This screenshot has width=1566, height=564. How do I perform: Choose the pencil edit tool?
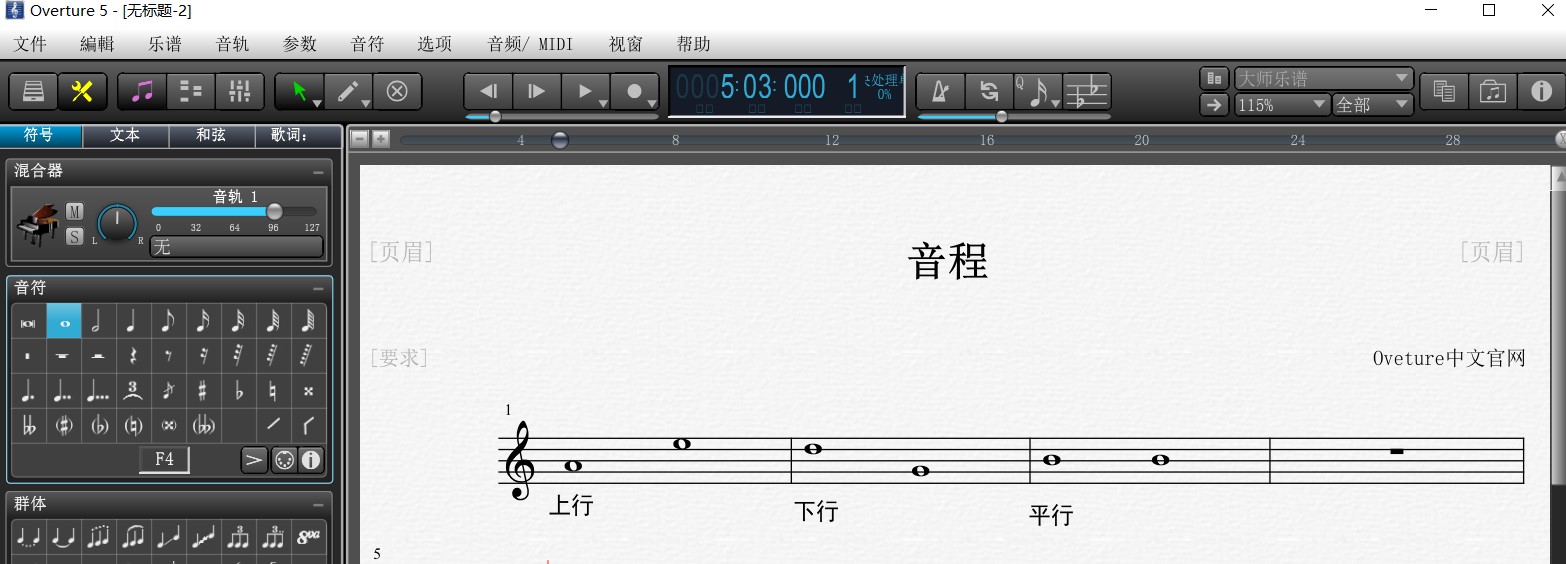pyautogui.click(x=349, y=91)
